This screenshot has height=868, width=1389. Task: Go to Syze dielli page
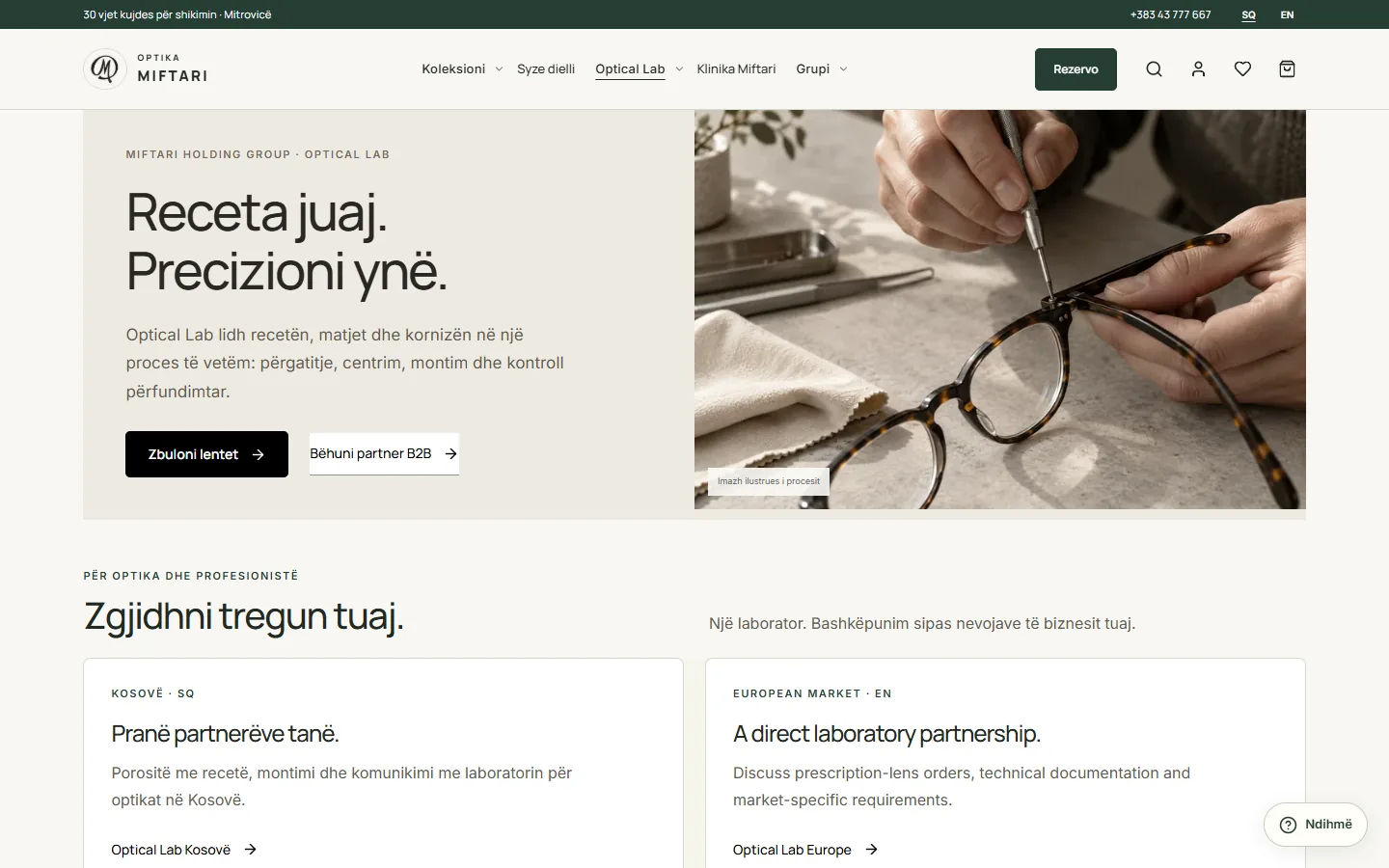(x=546, y=69)
